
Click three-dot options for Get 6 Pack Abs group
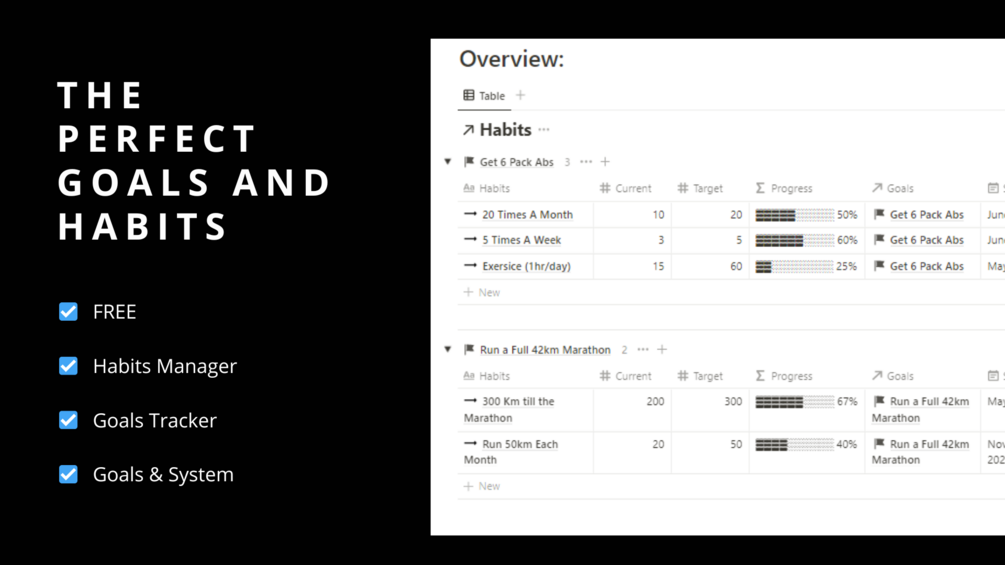[x=586, y=162]
